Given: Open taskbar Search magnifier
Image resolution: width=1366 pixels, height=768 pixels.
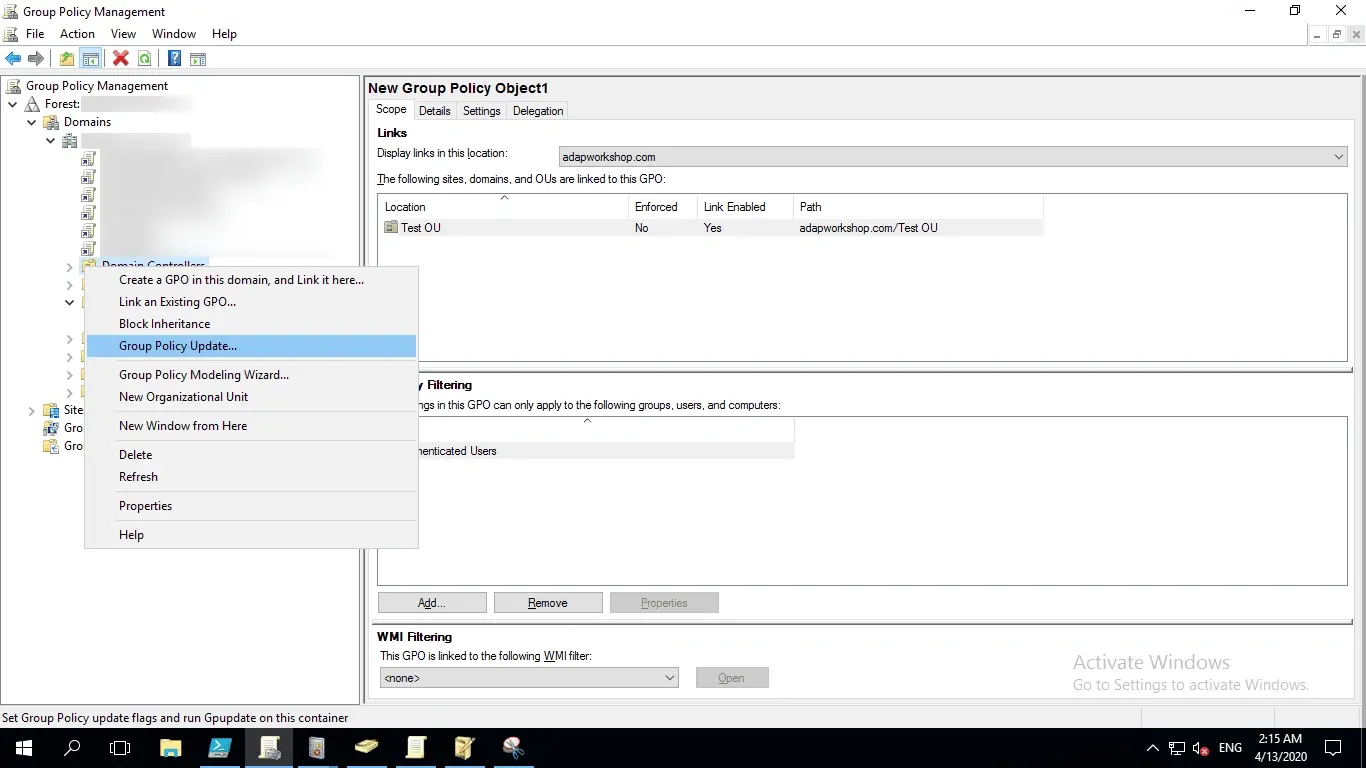Looking at the screenshot, I should [x=72, y=747].
